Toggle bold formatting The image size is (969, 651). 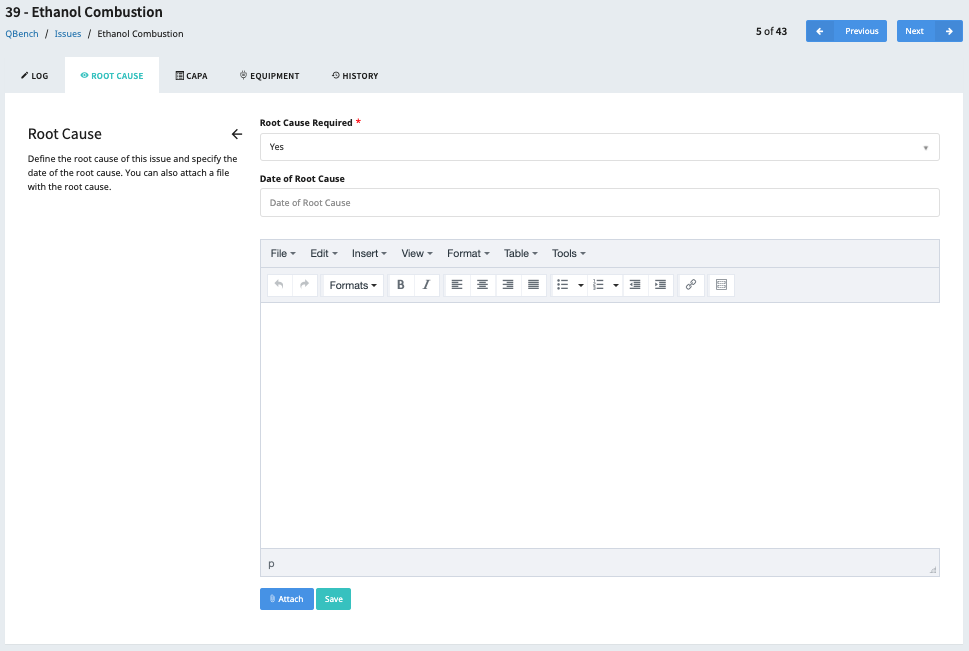click(400, 285)
